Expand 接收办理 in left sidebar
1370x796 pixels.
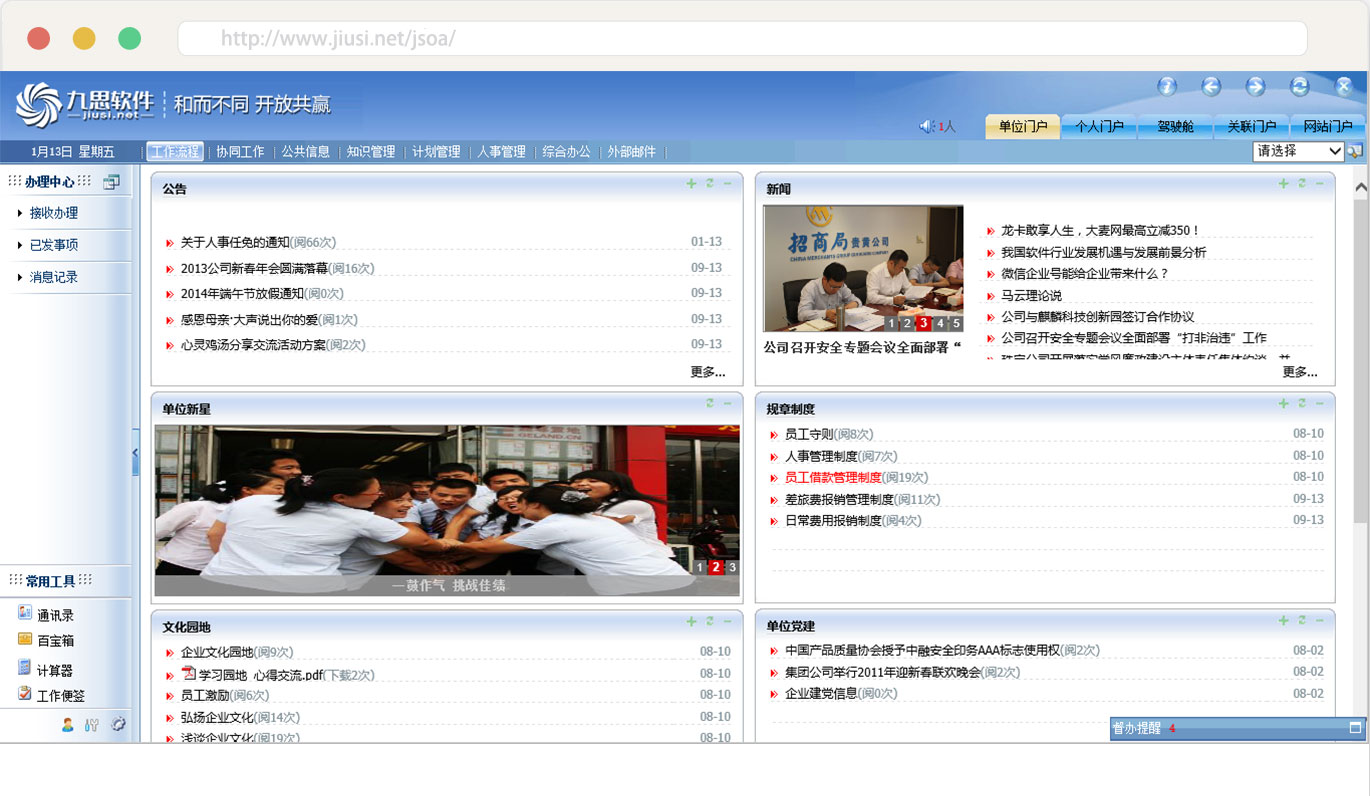pos(53,213)
